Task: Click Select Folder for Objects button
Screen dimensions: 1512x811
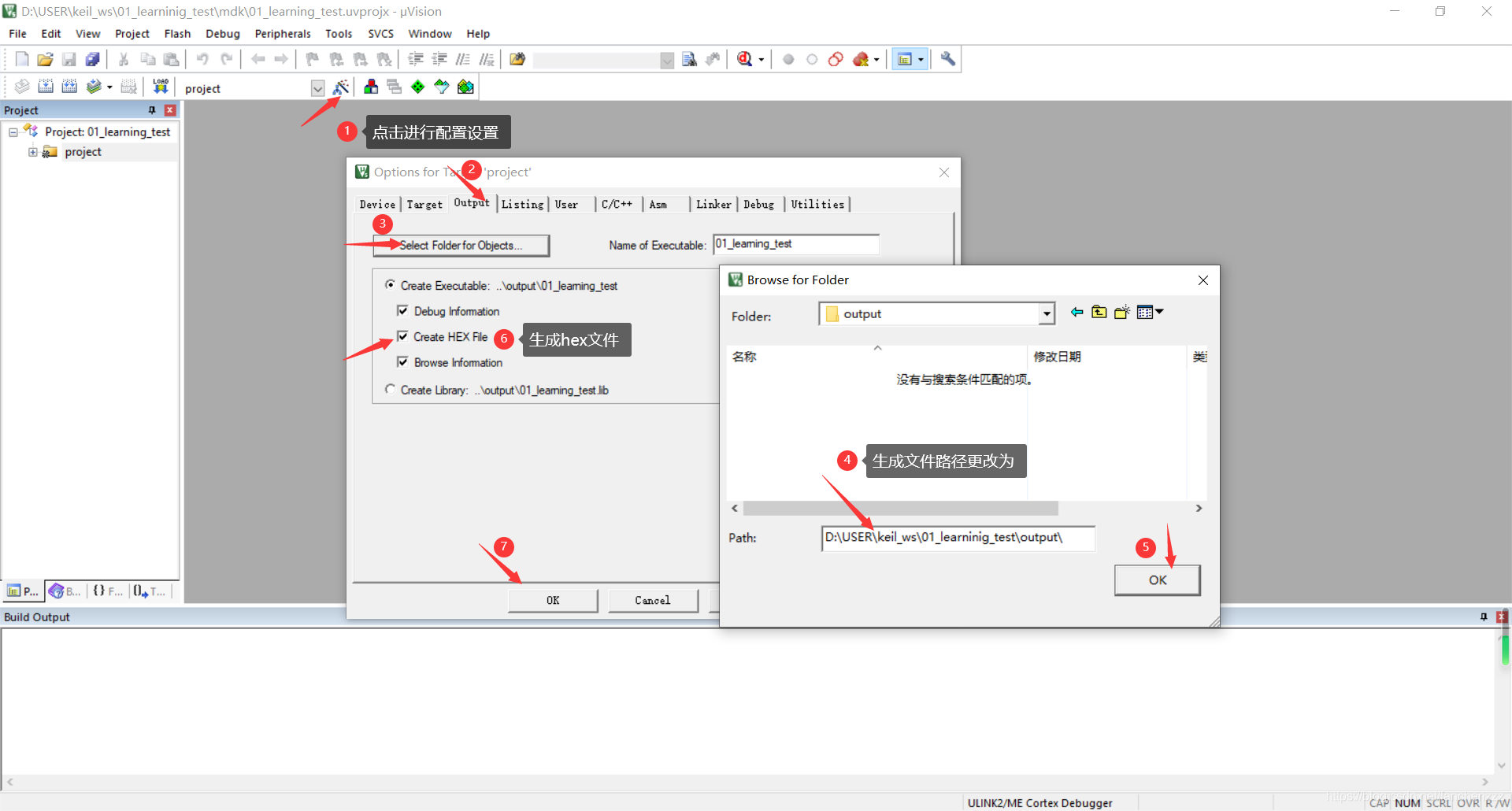Action: 461,246
